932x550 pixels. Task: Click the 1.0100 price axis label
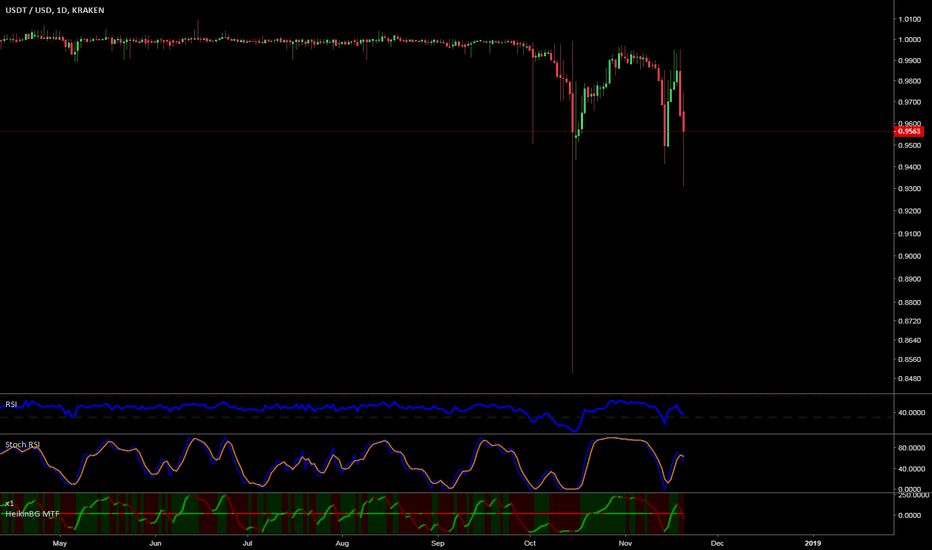(910, 20)
